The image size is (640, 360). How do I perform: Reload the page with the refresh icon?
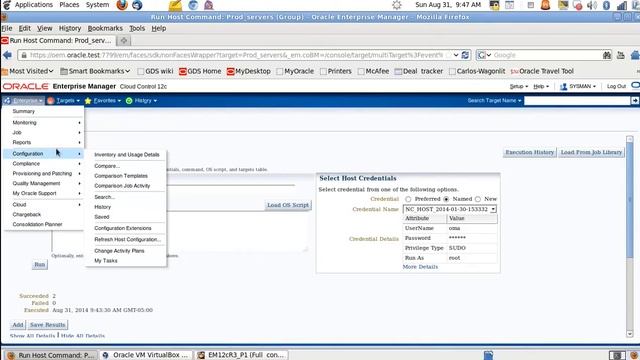point(465,55)
